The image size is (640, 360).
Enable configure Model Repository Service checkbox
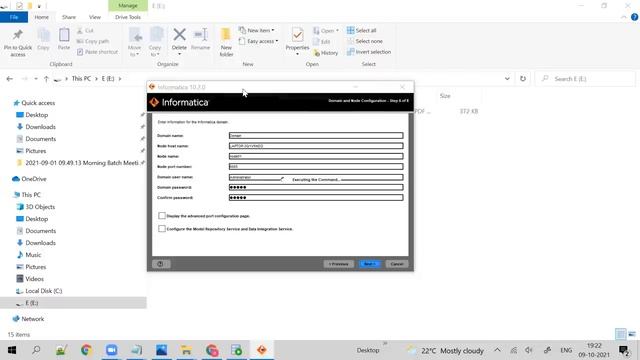pos(162,229)
